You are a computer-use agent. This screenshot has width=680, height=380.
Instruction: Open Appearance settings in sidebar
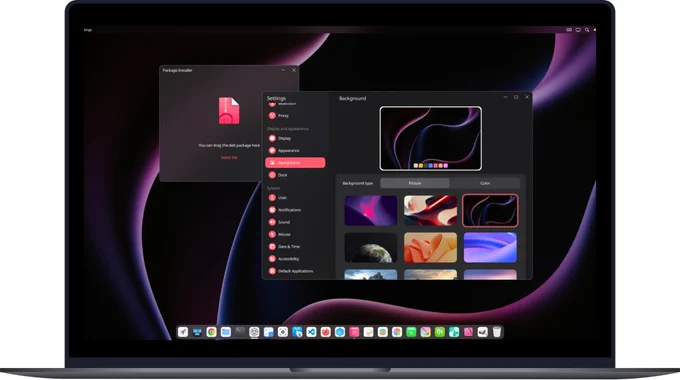point(295,151)
